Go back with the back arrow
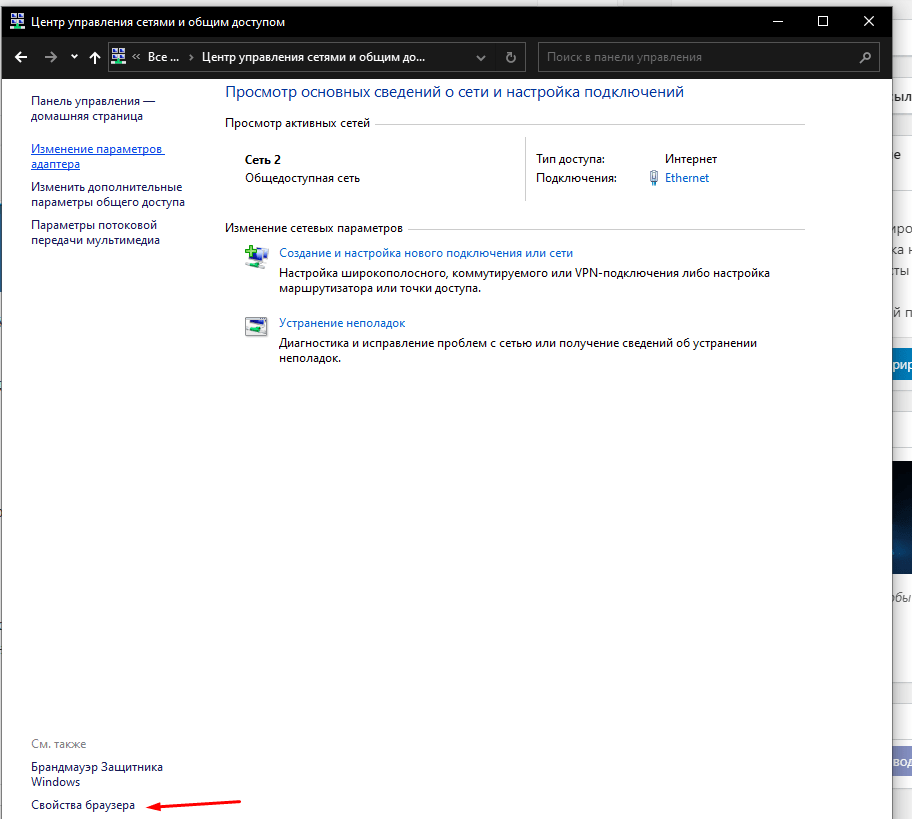The height and width of the screenshot is (819, 912). (x=21, y=58)
